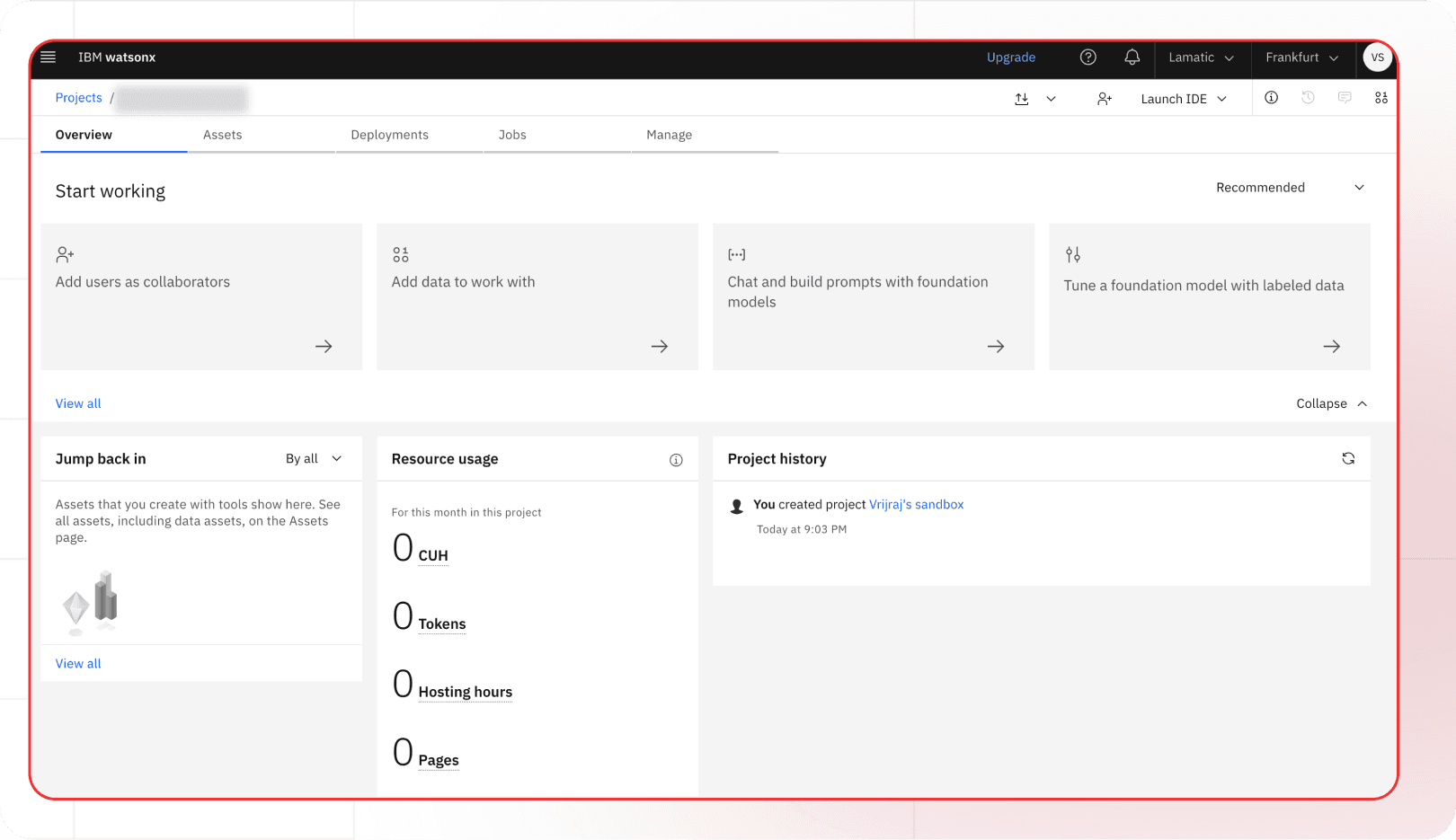This screenshot has height=840, width=1456.
Task: Switch to the Assets tab
Action: click(x=222, y=135)
